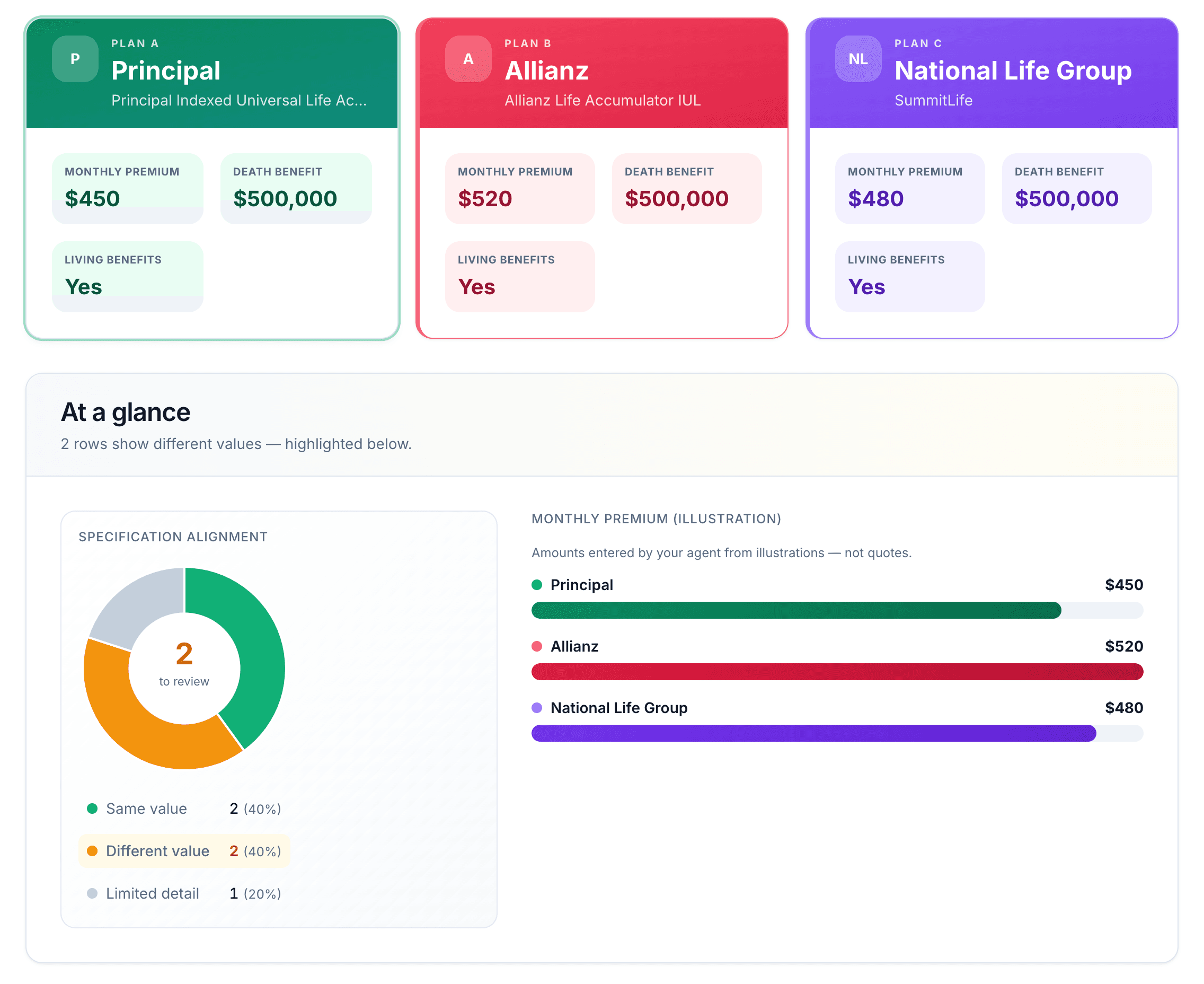Screen dimensions: 1204x984
Task: Click the $450 value in Principal's bar row
Action: [1124, 584]
